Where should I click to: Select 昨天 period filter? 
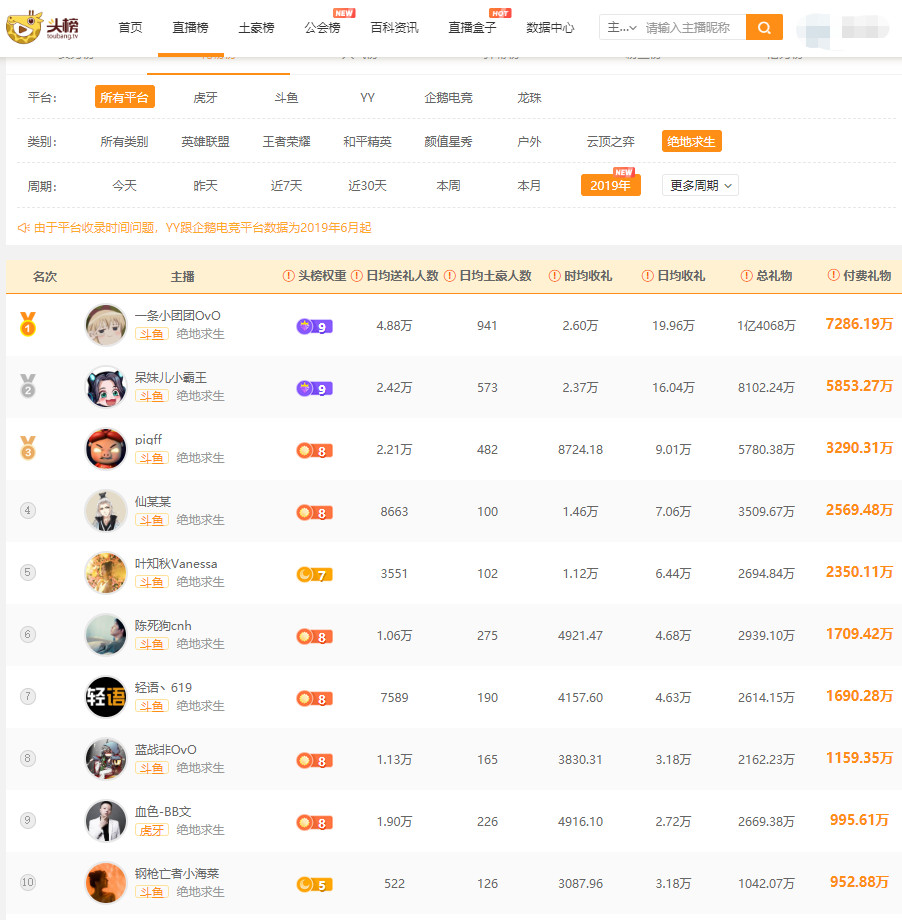[205, 185]
